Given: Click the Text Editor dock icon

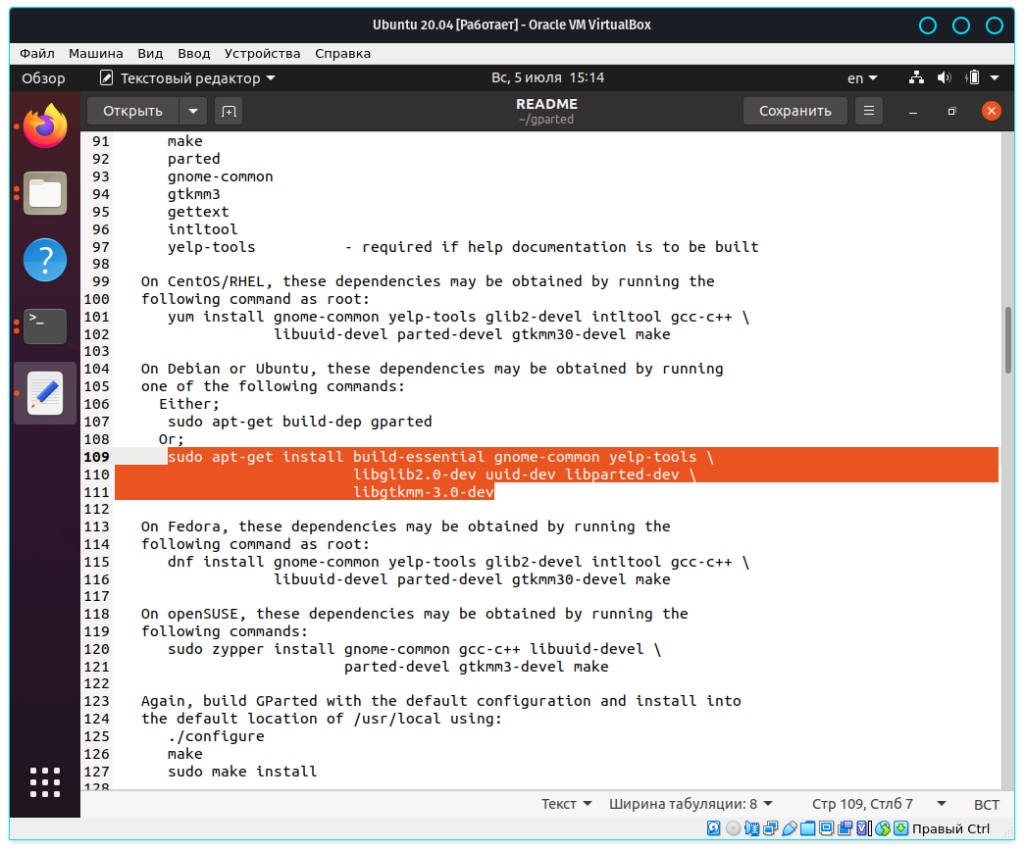Looking at the screenshot, I should click(x=45, y=393).
